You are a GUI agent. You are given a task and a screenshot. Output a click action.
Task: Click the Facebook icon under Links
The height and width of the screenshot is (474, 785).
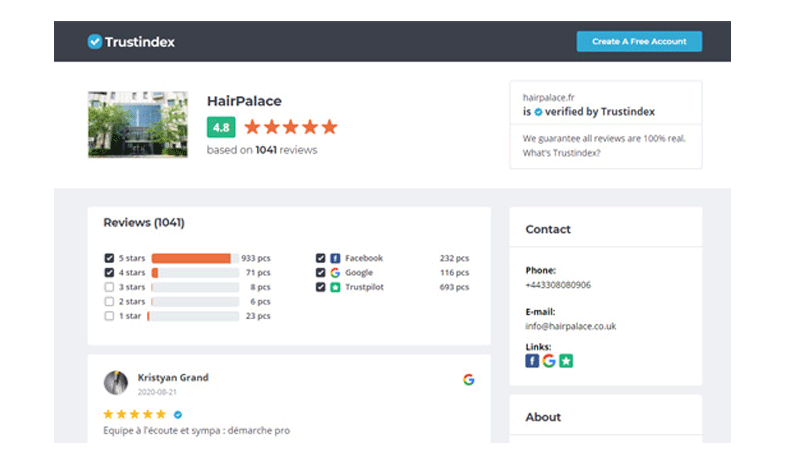(x=532, y=360)
